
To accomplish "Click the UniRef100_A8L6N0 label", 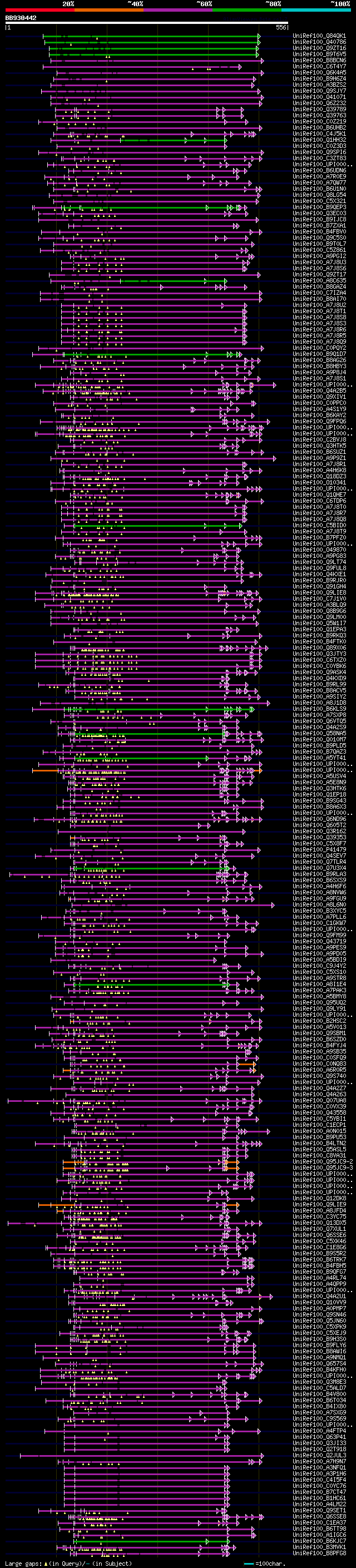I will click(319, 904).
